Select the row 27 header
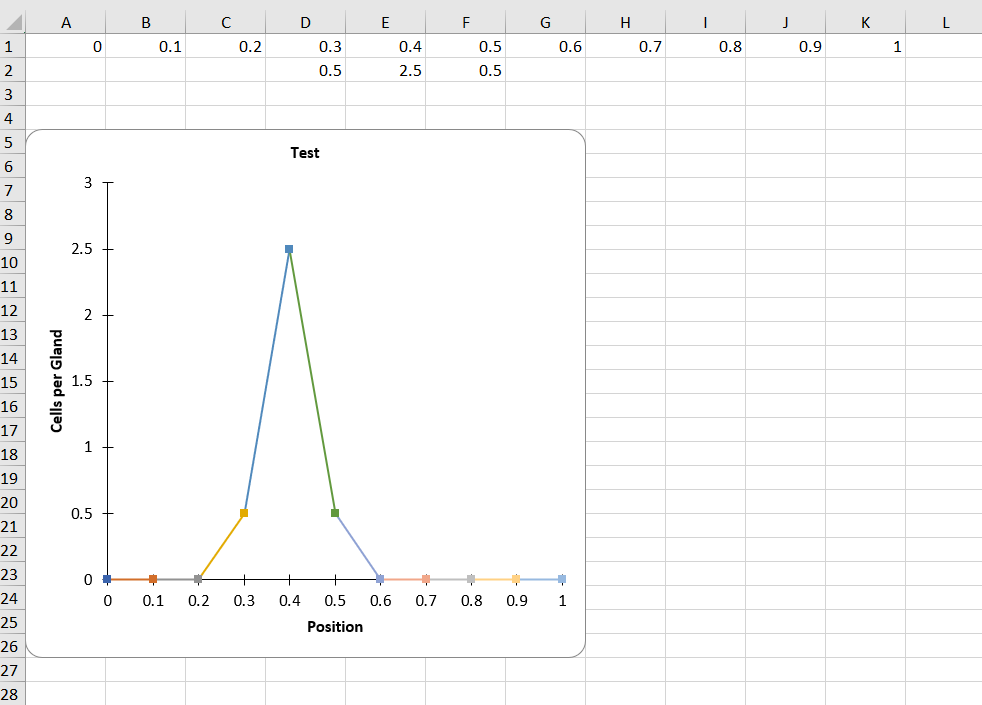This screenshot has width=982, height=705. click(11, 671)
